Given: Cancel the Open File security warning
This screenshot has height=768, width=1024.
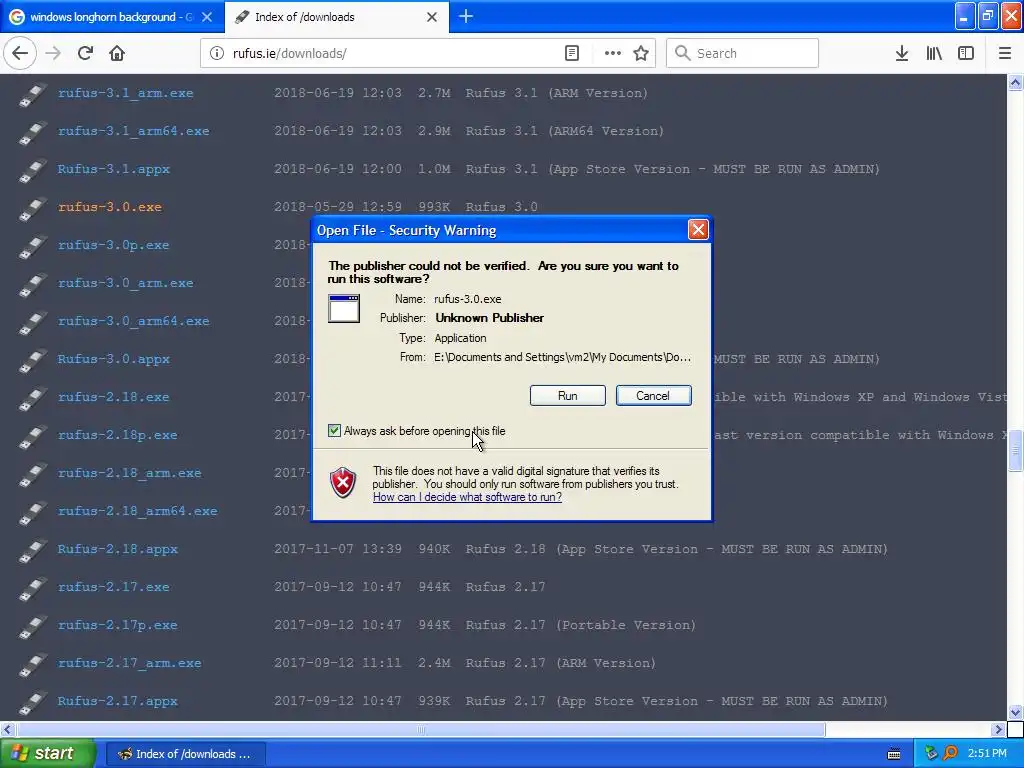Looking at the screenshot, I should 653,396.
